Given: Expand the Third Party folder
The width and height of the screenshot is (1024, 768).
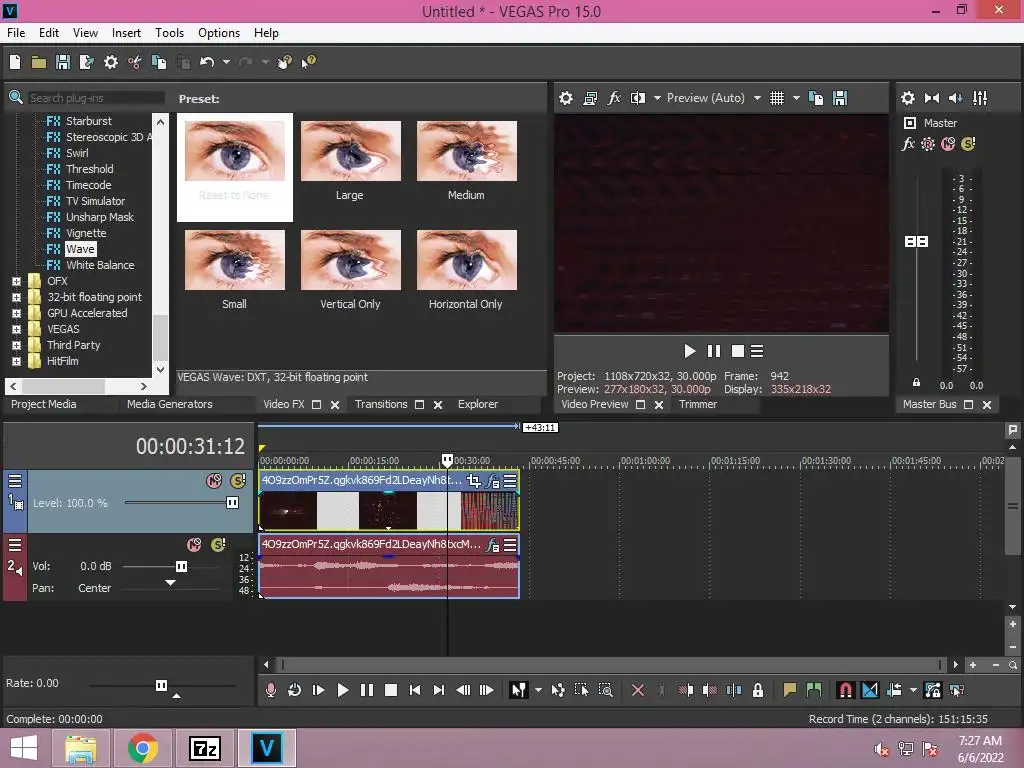Looking at the screenshot, I should (x=16, y=345).
